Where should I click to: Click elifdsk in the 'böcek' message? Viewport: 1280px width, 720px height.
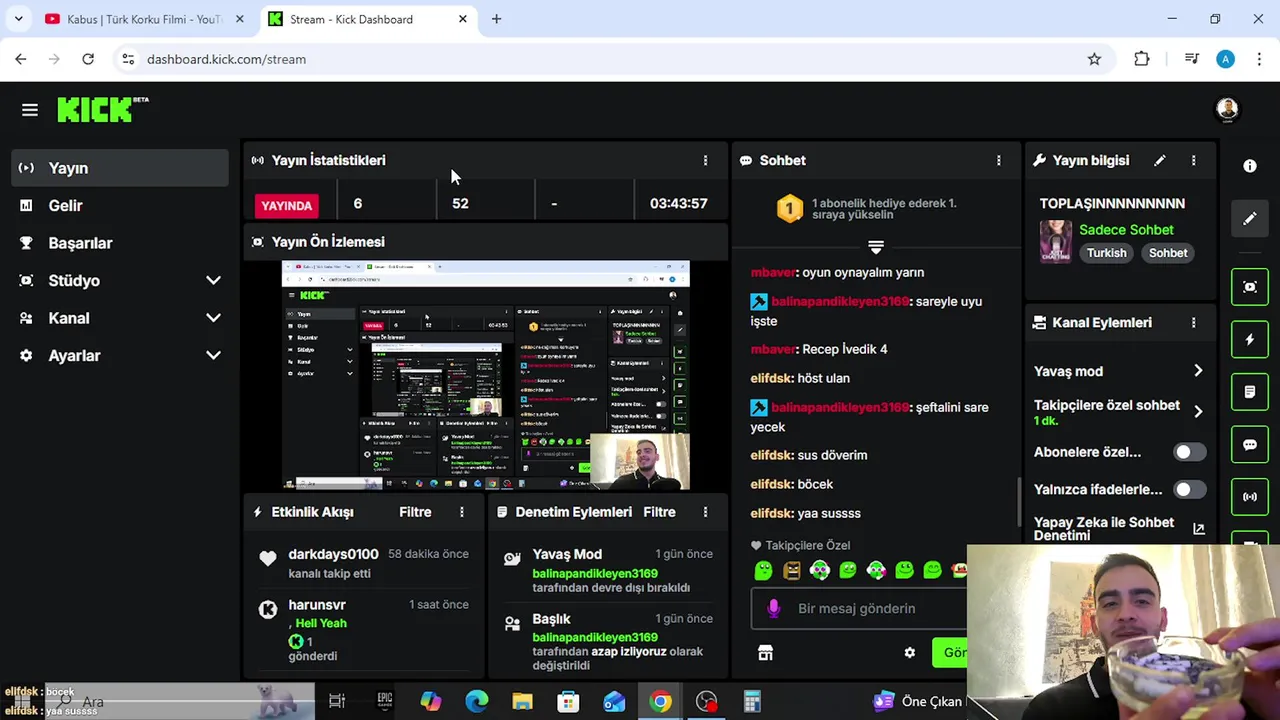[771, 484]
